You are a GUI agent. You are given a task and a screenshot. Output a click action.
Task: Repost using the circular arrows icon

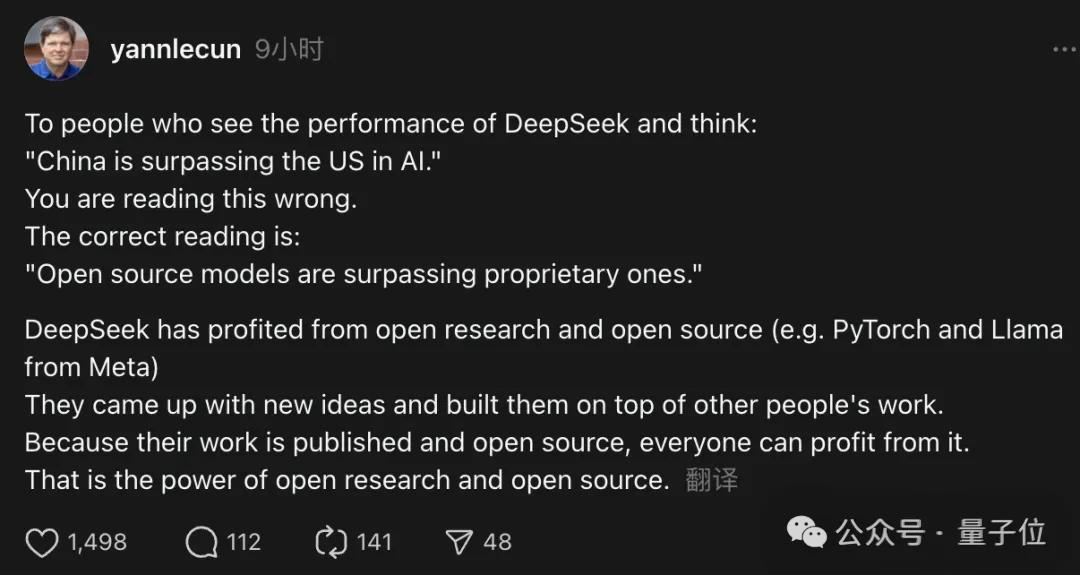330,542
